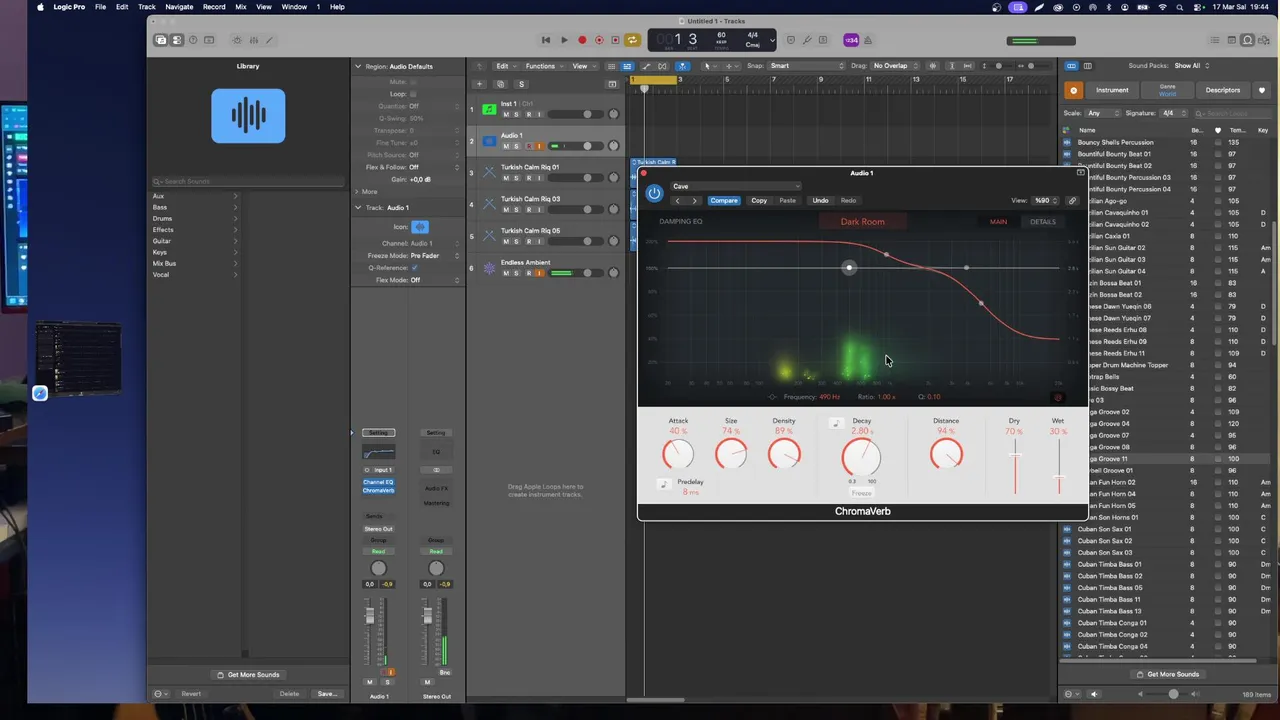Open the Loop Browser toolbar icon
Viewport: 1280px width, 720px height.
click(1248, 40)
